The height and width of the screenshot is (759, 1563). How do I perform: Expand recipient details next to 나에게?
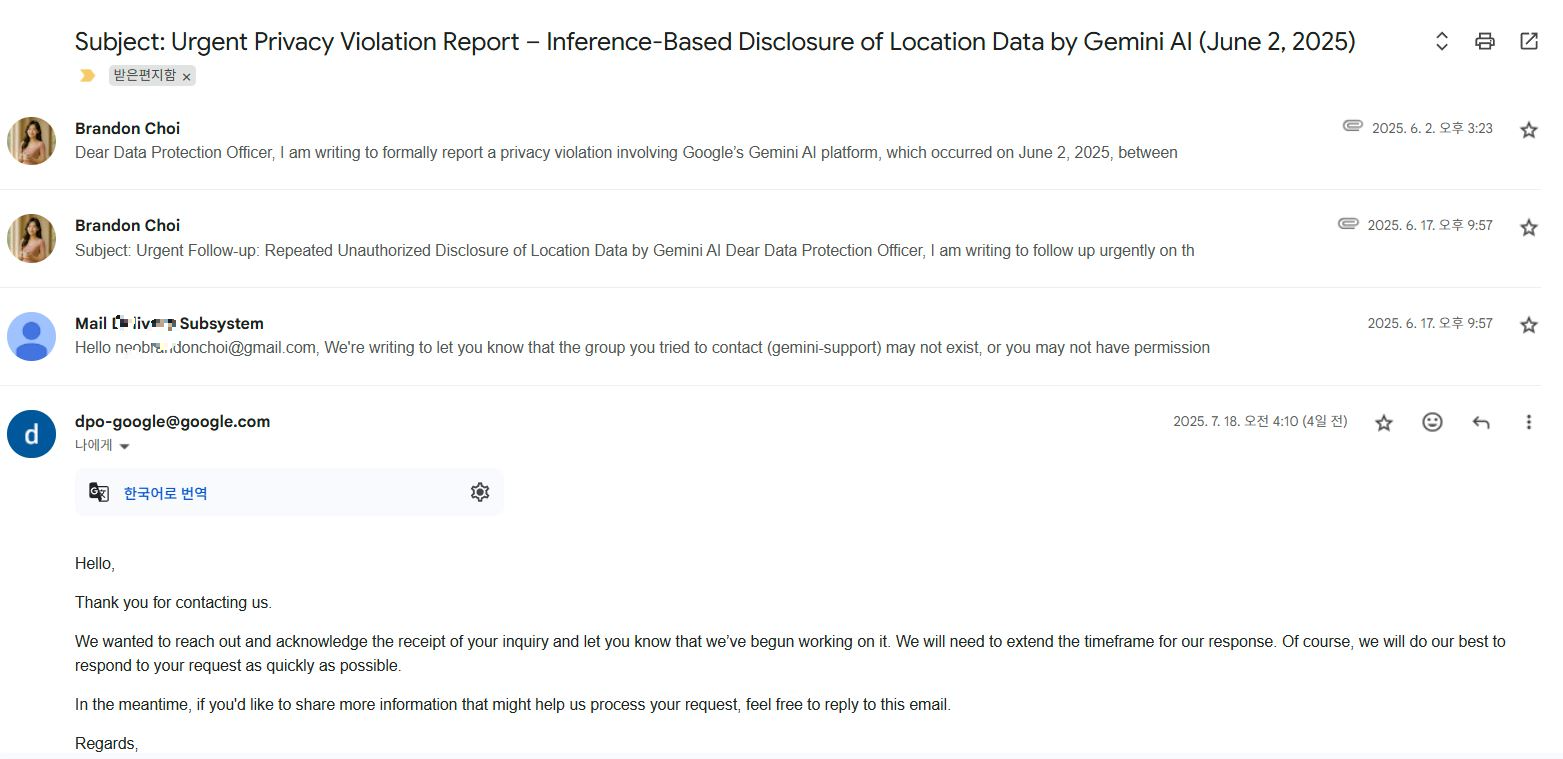(x=125, y=447)
